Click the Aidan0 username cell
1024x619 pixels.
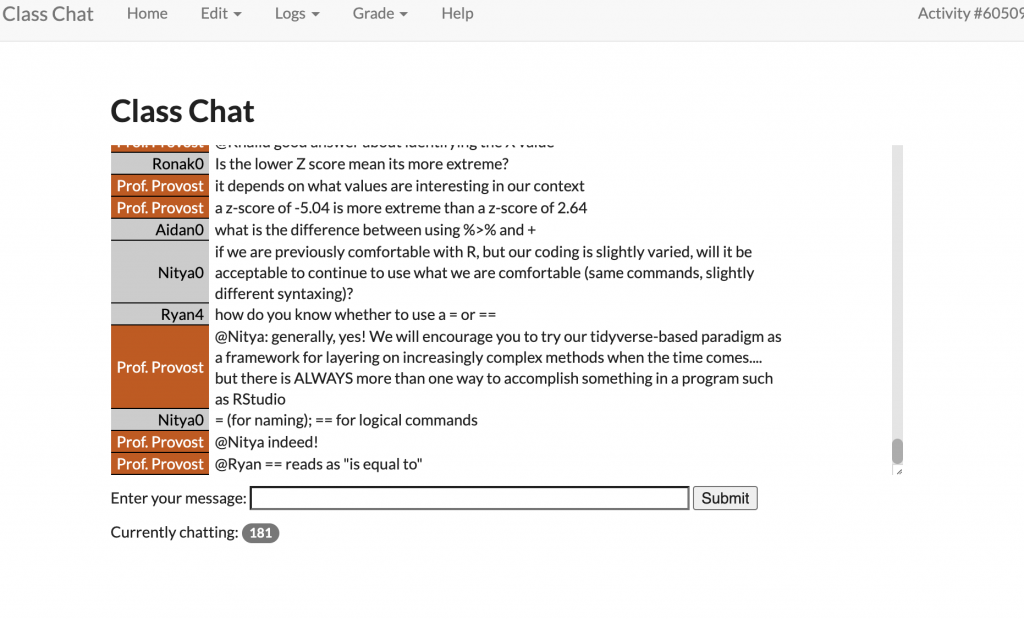pyautogui.click(x=160, y=230)
